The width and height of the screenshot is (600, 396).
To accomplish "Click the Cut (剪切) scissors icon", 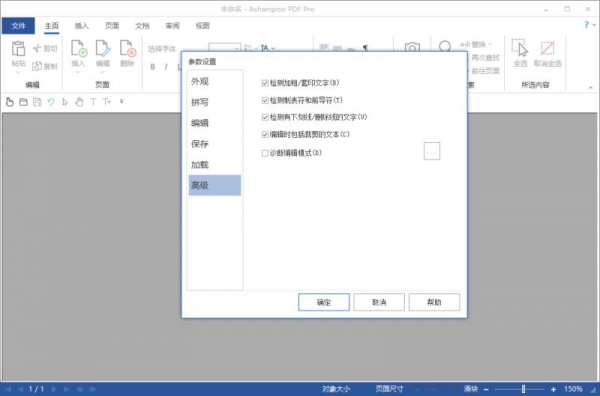I will tap(38, 48).
